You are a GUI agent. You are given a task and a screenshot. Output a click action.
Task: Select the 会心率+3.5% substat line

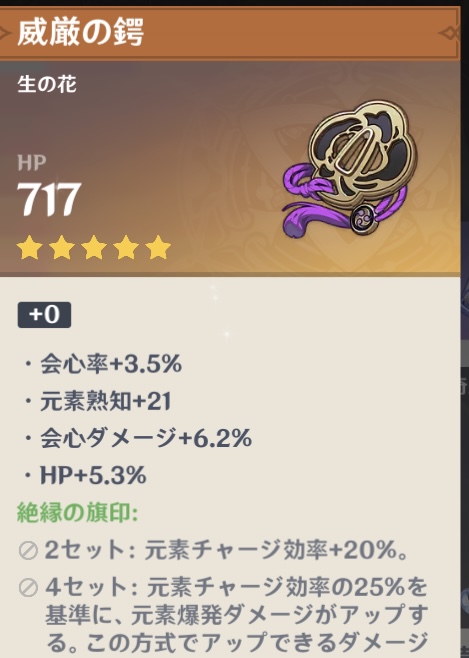point(103,364)
